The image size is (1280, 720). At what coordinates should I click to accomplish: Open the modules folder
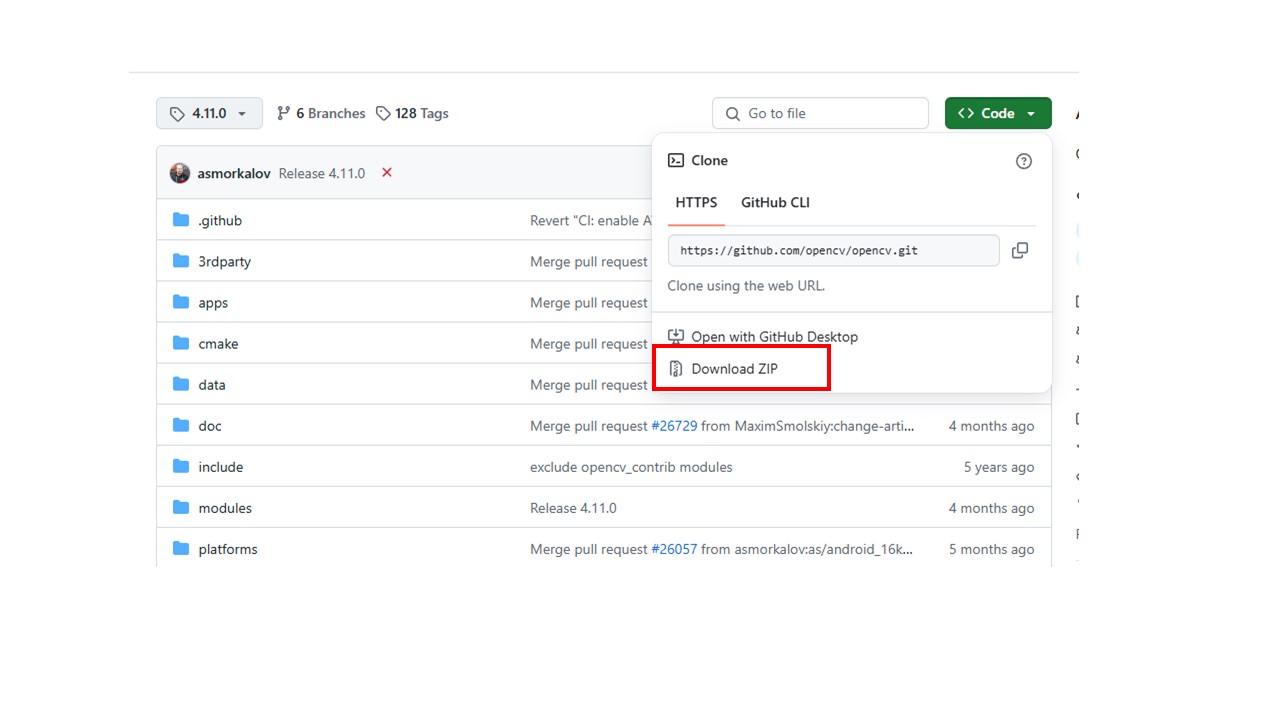[x=225, y=508]
